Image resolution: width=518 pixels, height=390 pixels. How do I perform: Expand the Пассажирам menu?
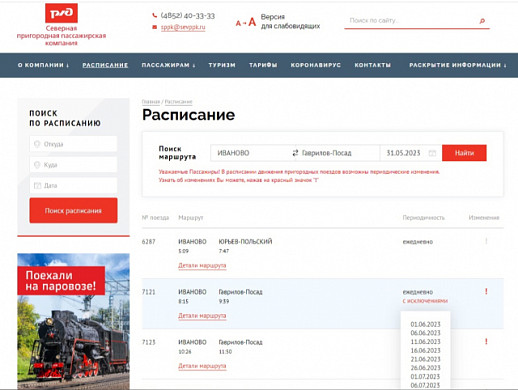[168, 65]
